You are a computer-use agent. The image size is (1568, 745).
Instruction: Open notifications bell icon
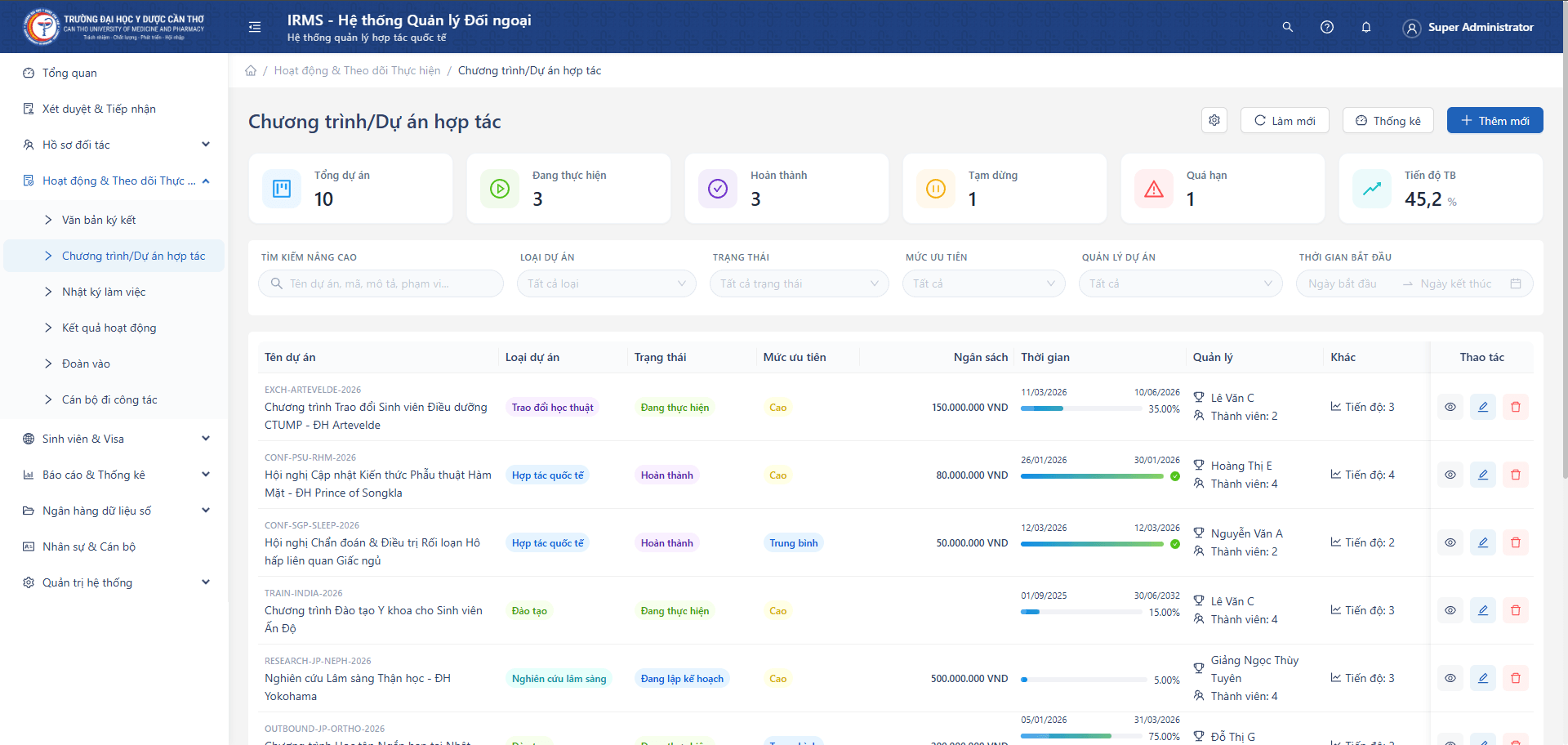pyautogui.click(x=1366, y=27)
